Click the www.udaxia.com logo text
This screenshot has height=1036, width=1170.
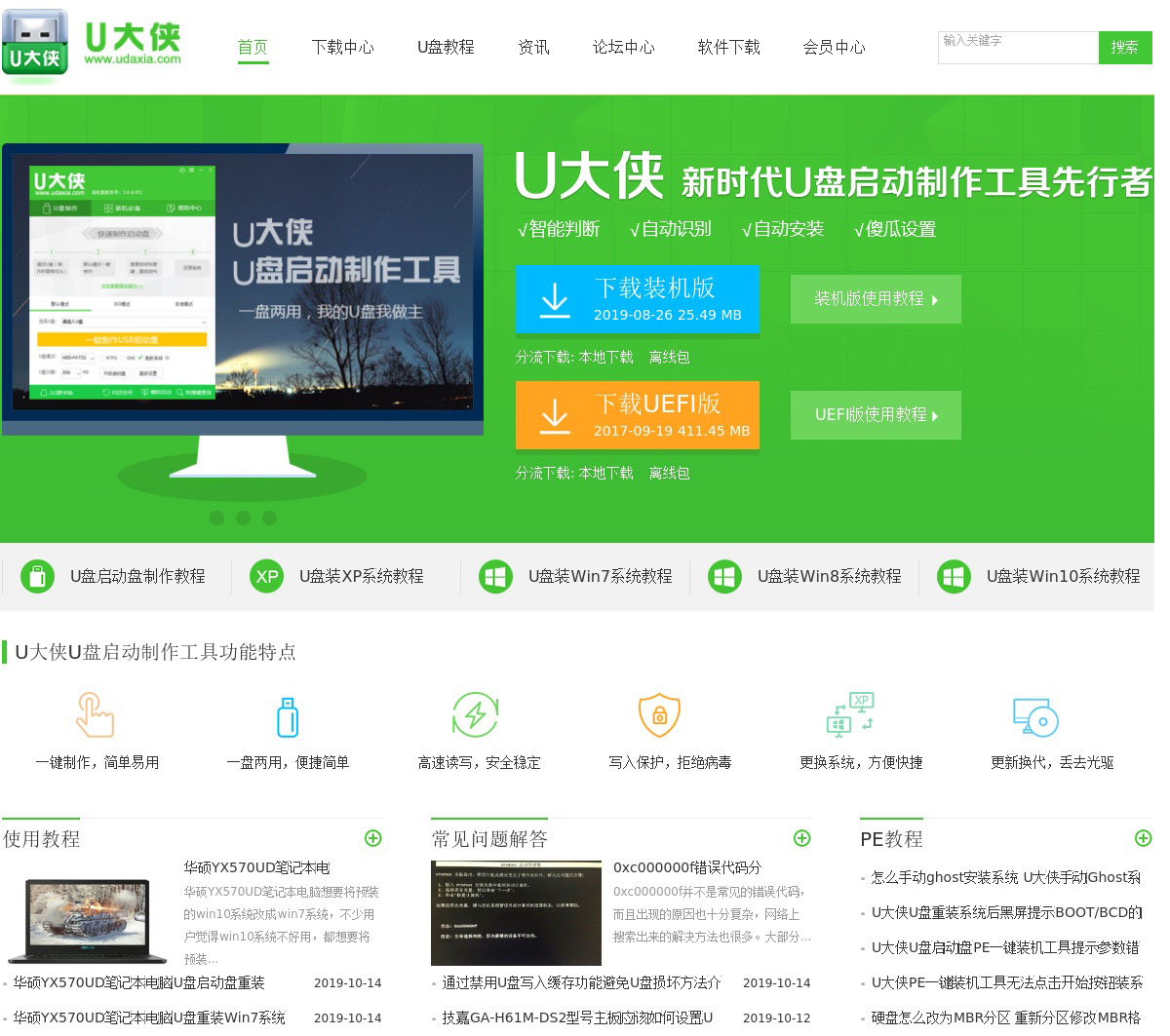(133, 59)
